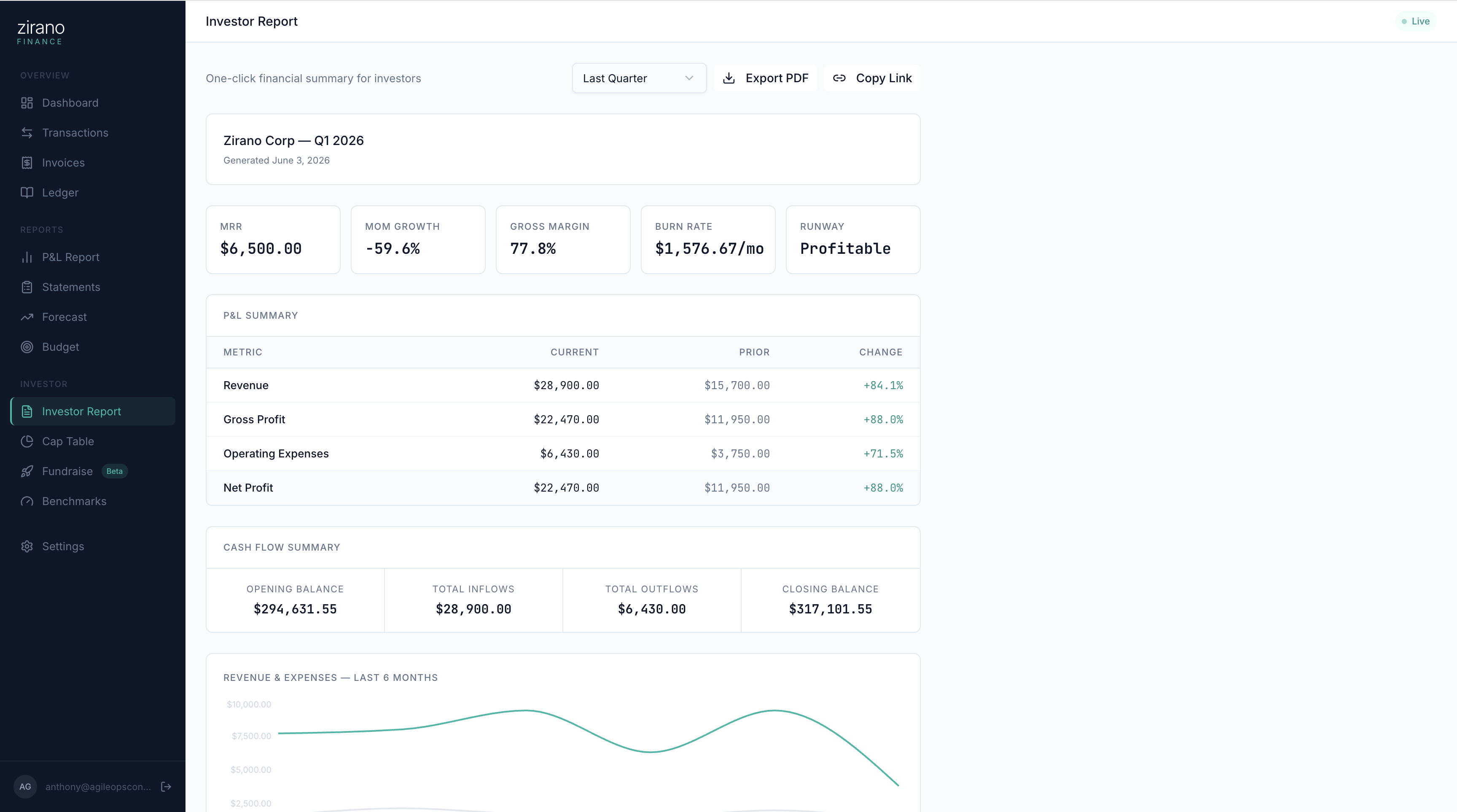Click the green revenue line on chart
The width and height of the screenshot is (1457, 812).
[x=588, y=731]
